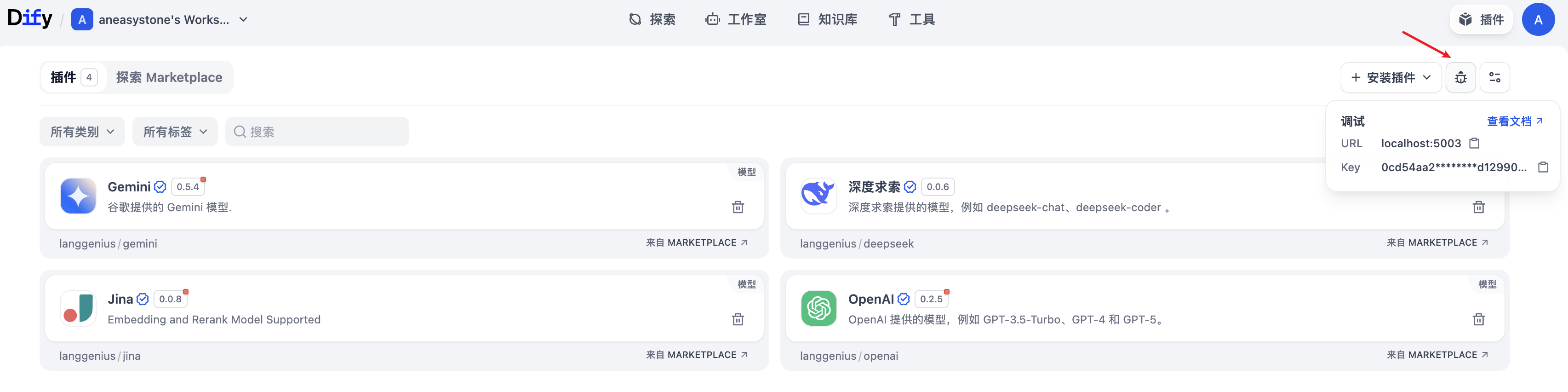Switch to 探索 Marketplace tab
The height and width of the screenshot is (392, 1568).
coord(169,77)
